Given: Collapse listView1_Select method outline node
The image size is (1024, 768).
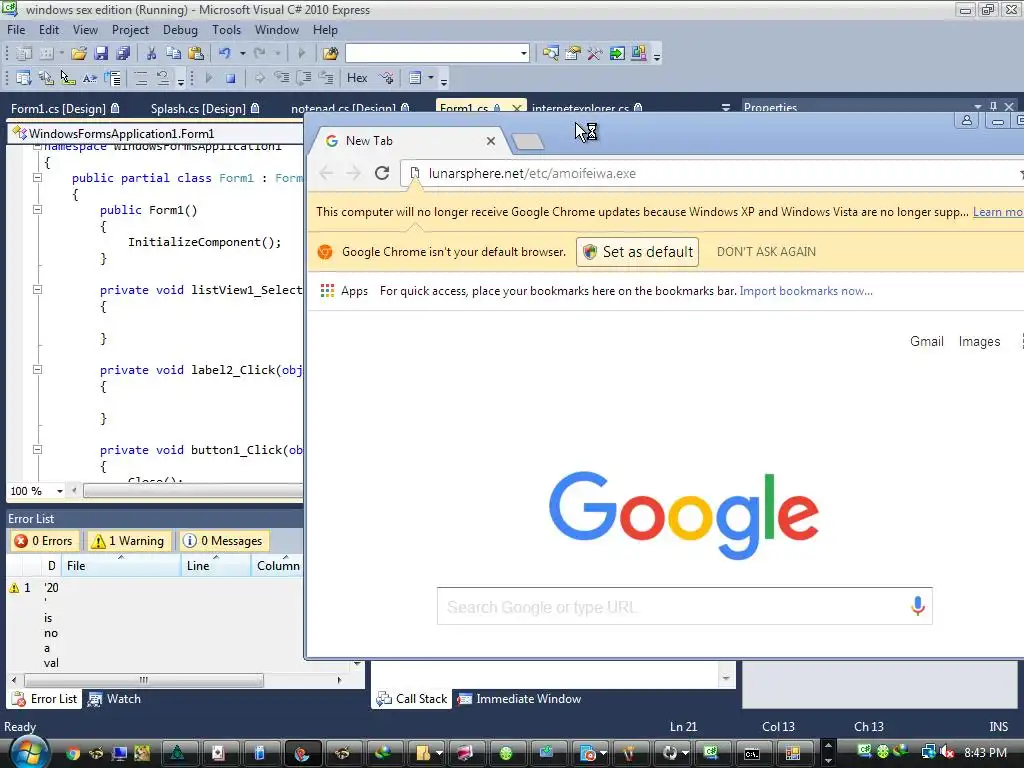Looking at the screenshot, I should (37, 289).
